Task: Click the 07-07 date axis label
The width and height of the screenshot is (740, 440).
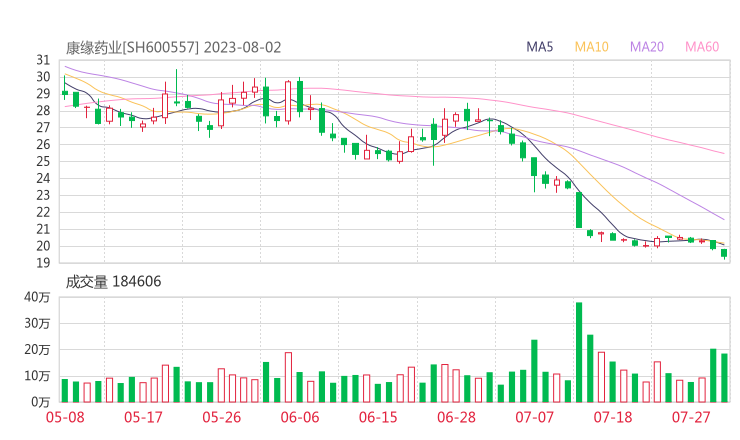Action: [534, 417]
